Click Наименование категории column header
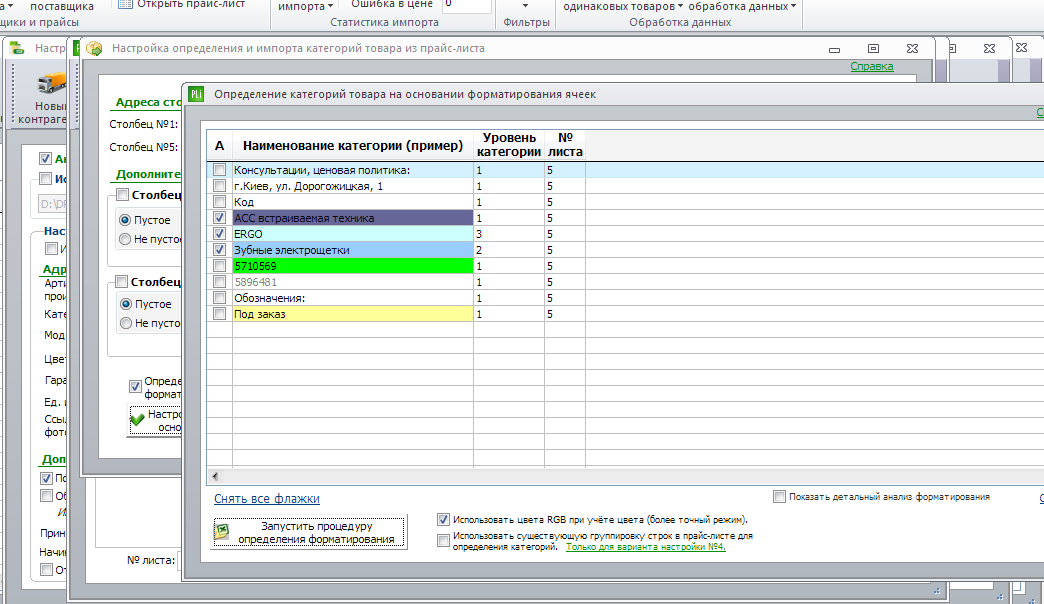 pos(353,145)
